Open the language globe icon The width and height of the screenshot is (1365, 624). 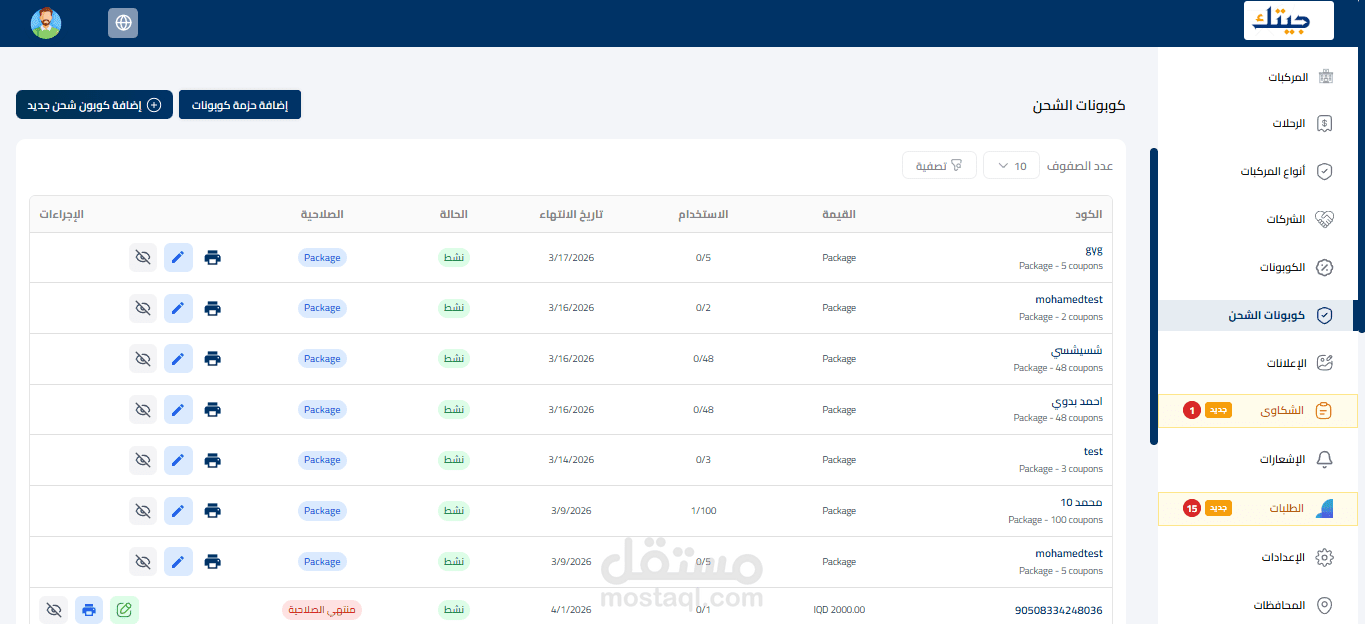click(x=123, y=23)
